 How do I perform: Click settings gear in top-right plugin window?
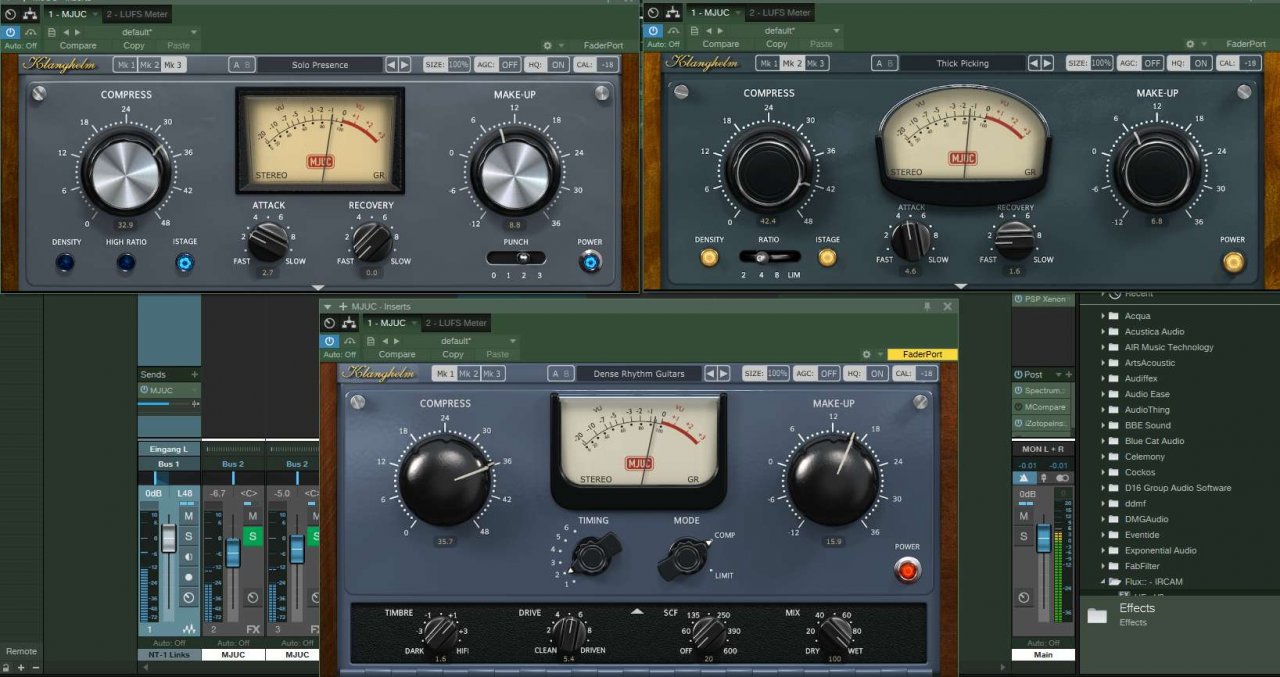(1190, 44)
